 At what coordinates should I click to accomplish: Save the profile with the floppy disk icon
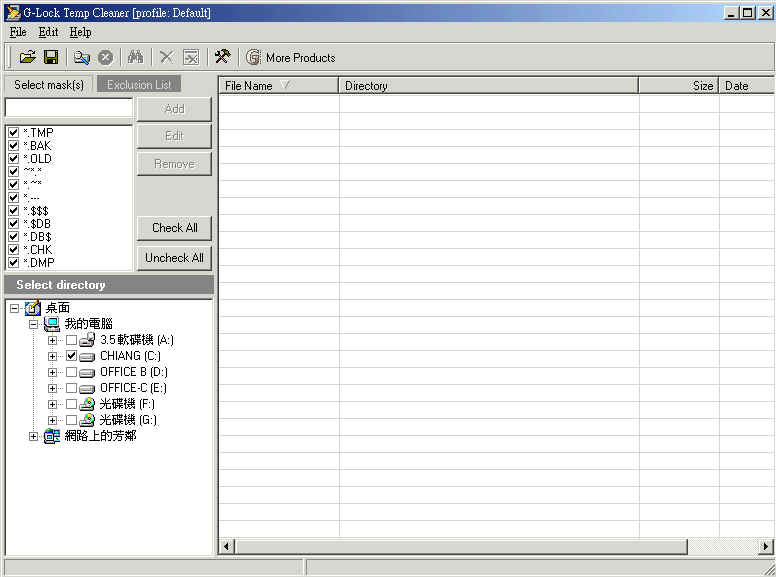[51, 57]
